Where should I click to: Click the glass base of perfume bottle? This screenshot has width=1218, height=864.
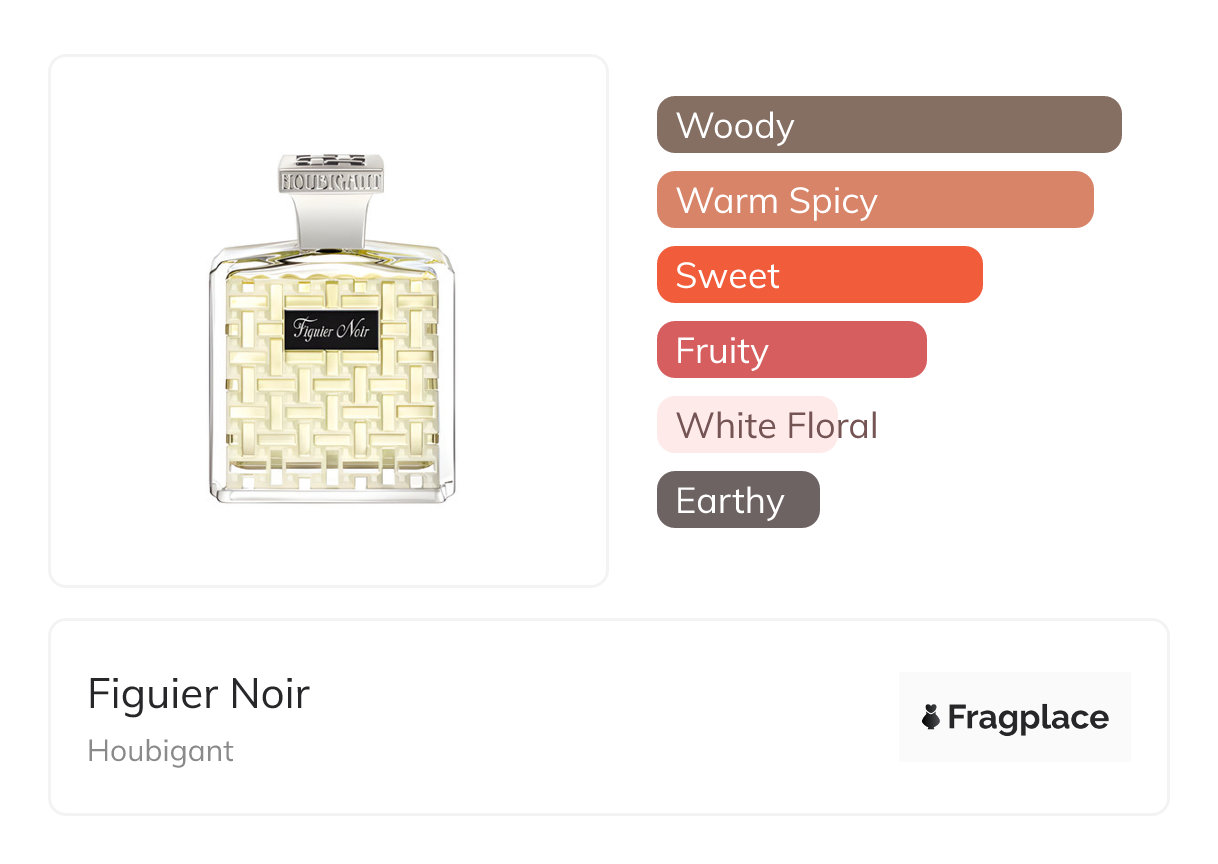pos(331,490)
